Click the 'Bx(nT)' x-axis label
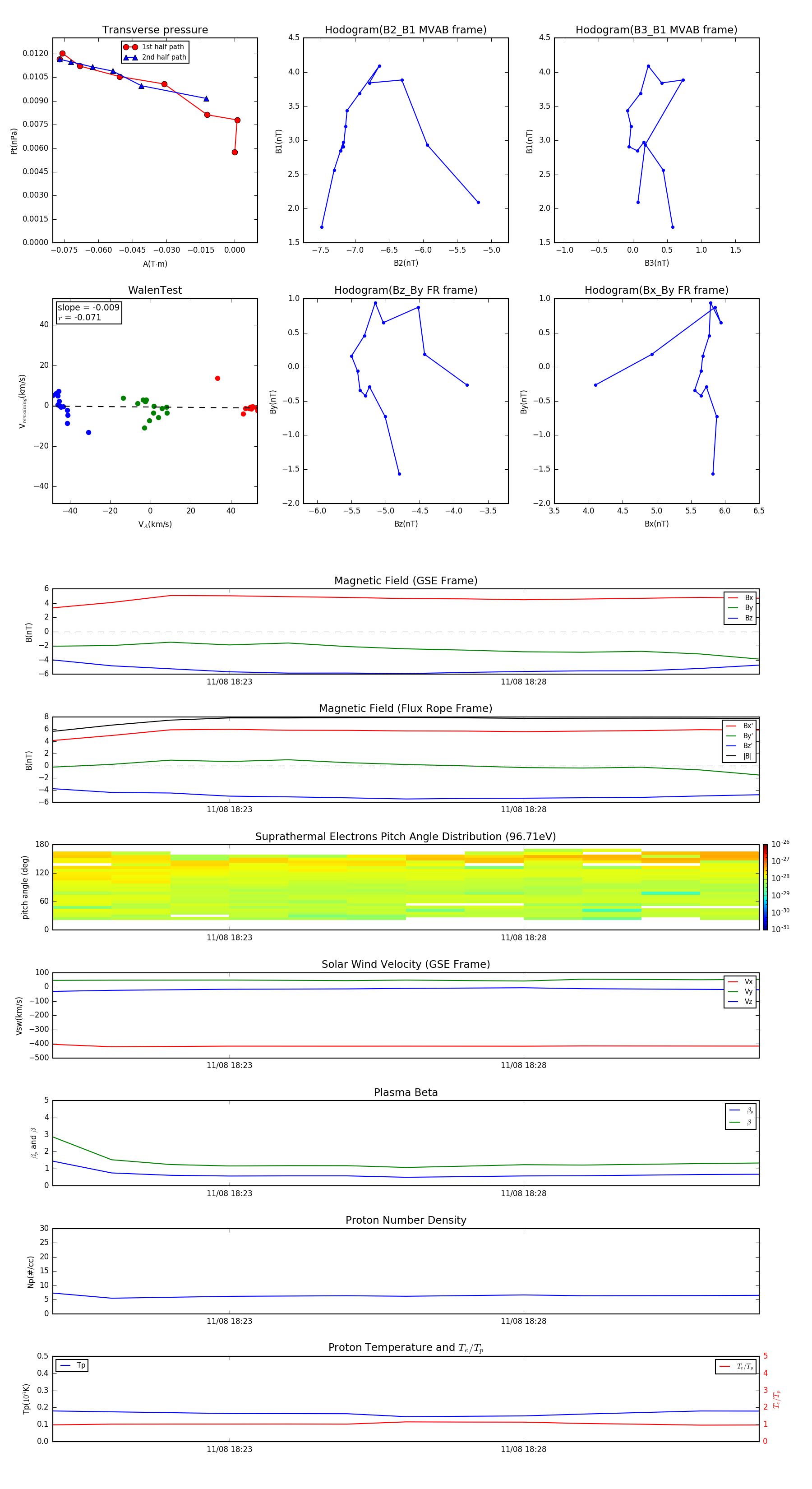The image size is (812, 1489). click(x=656, y=524)
